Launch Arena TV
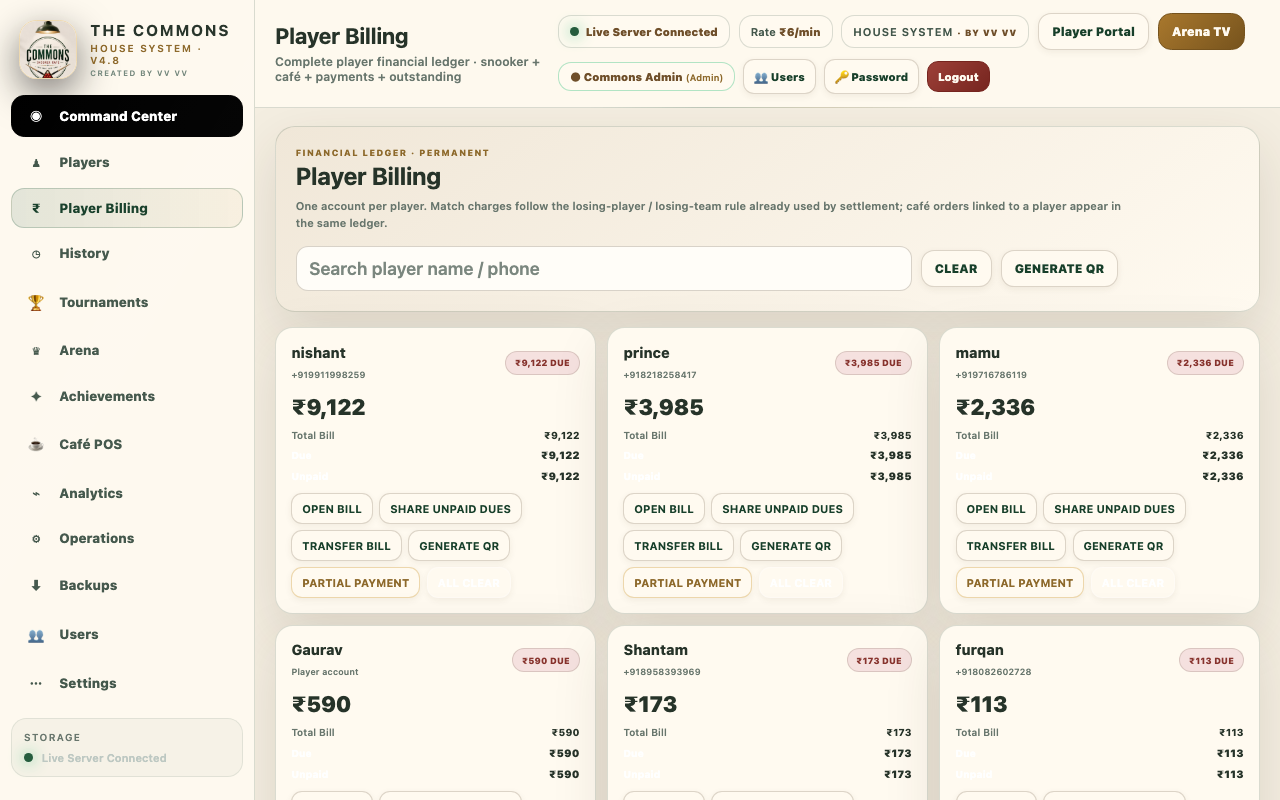This screenshot has width=1280, height=800. click(x=1201, y=32)
